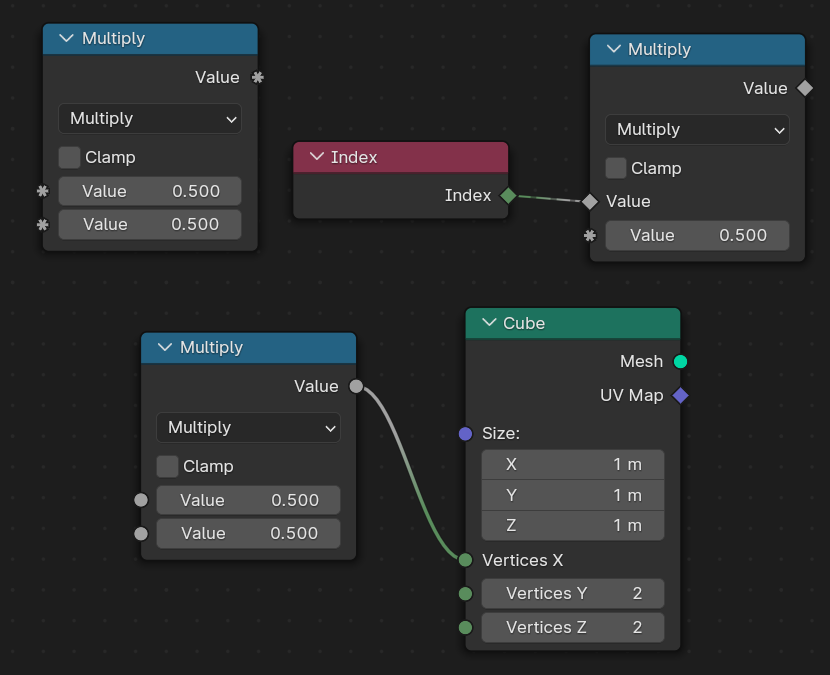Viewport: 830px width, 675px height.
Task: Edit first Value field in bottom Multiply
Action: click(x=248, y=500)
